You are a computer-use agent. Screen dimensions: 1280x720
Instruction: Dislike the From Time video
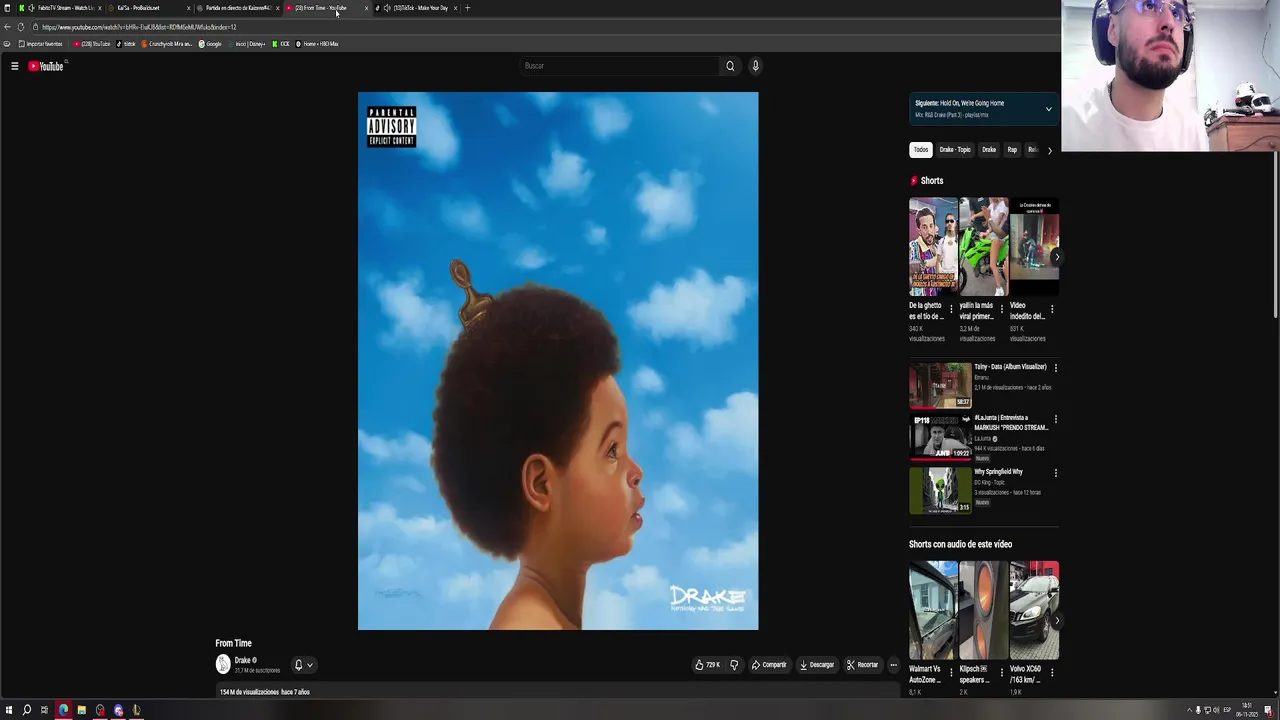(734, 665)
